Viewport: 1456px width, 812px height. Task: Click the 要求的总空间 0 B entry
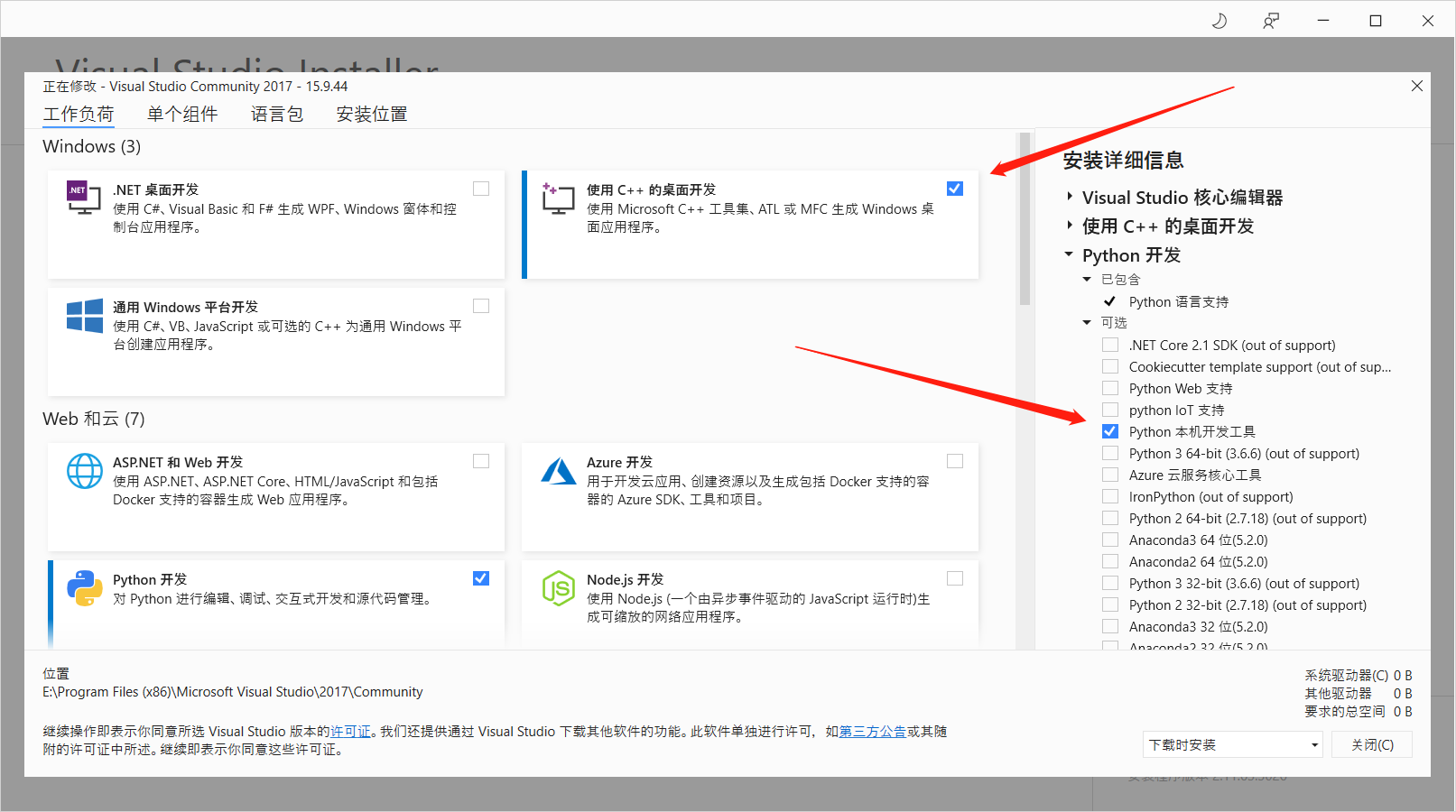click(x=1359, y=711)
